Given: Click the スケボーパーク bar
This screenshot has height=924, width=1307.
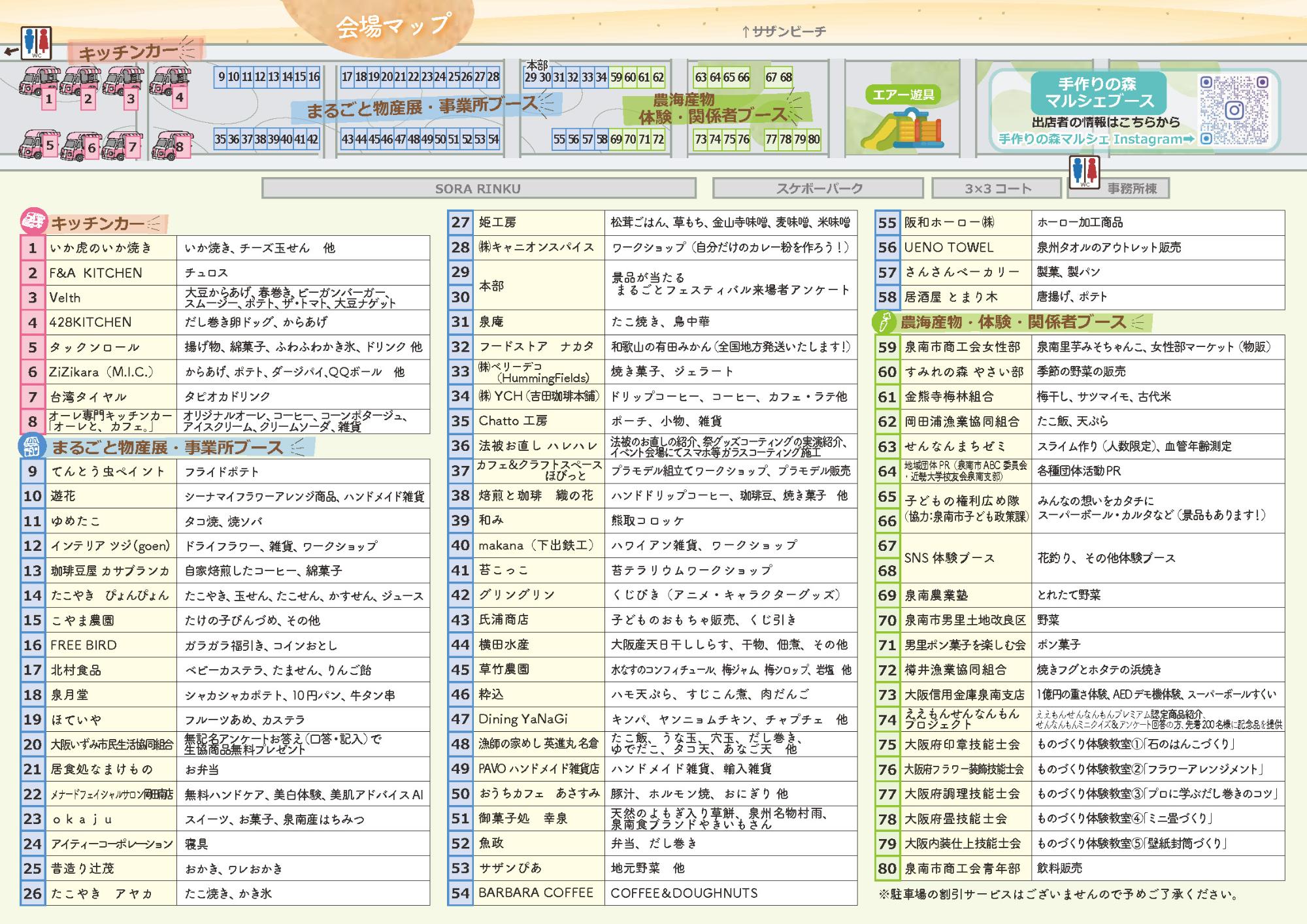Looking at the screenshot, I should click(818, 188).
